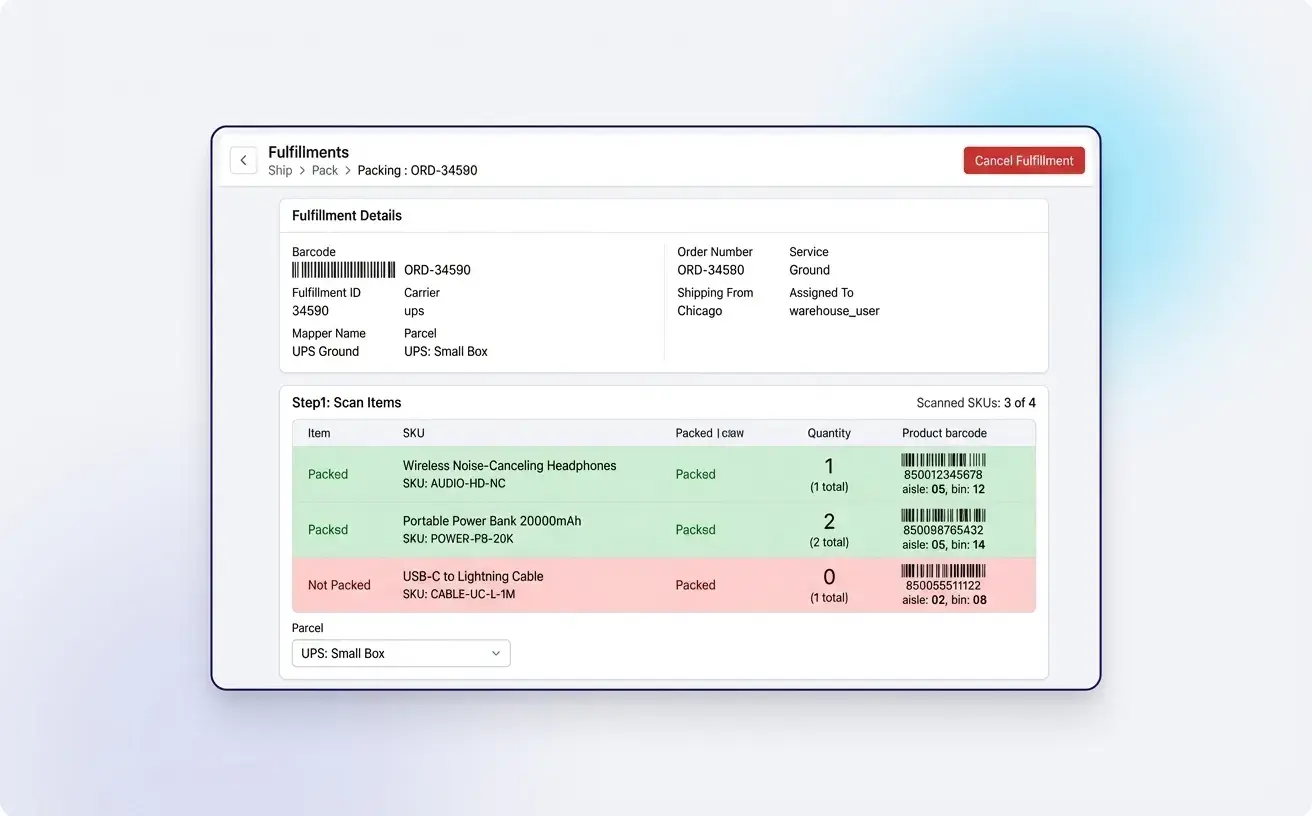Toggle the Not Packed label for cable
The height and width of the screenshot is (816, 1312).
[x=340, y=584]
